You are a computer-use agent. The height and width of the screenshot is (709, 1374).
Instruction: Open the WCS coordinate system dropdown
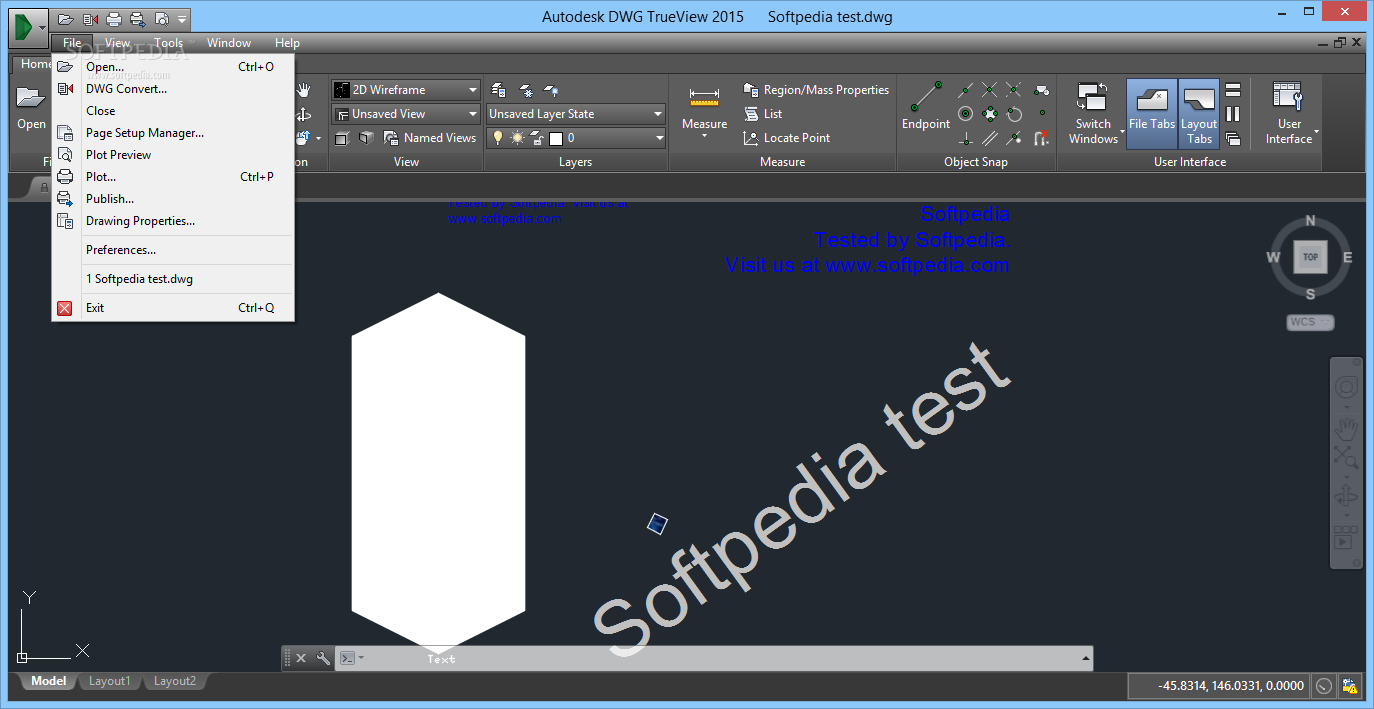point(1310,322)
